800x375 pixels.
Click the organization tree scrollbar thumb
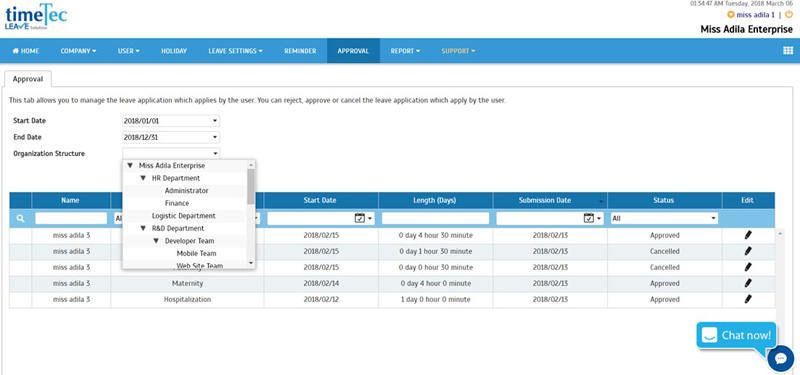coord(251,186)
